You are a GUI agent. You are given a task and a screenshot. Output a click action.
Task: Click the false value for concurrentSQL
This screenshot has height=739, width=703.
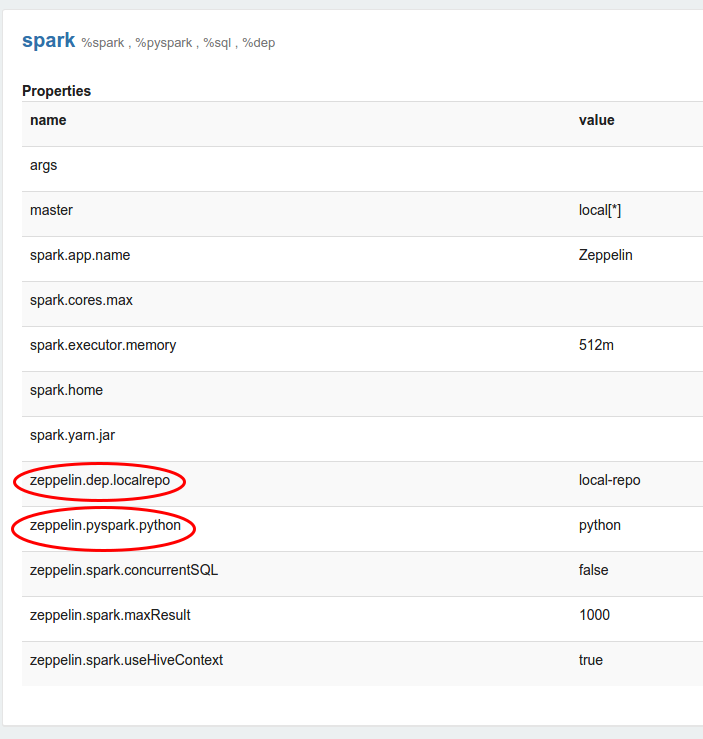(x=594, y=570)
